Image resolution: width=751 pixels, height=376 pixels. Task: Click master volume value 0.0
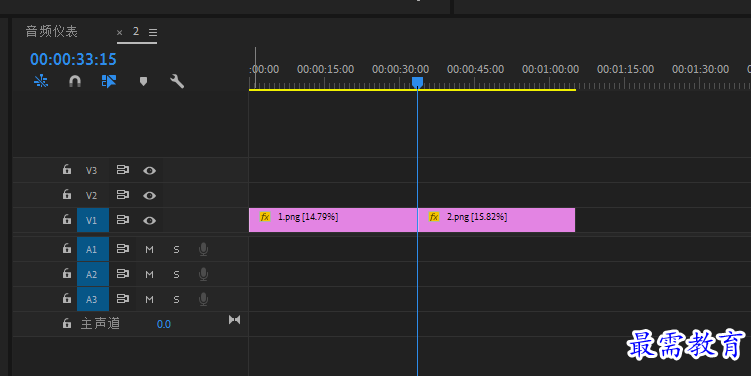tap(164, 324)
